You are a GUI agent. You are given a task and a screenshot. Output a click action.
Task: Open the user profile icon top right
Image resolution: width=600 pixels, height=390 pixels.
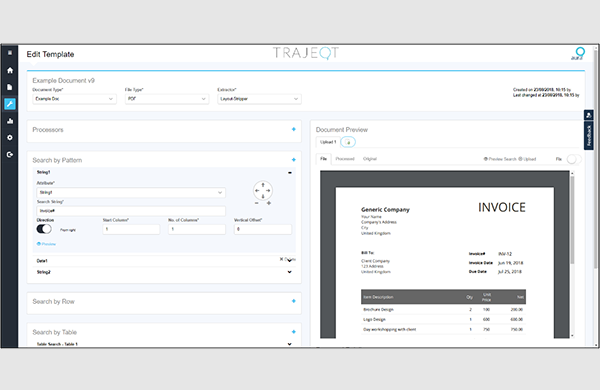(x=579, y=53)
